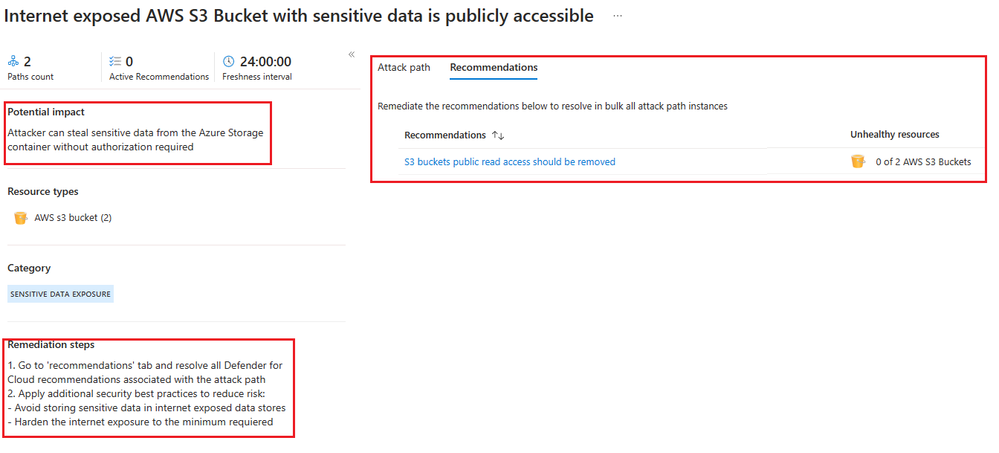Open S3 buckets public read access recommendation
The width and height of the screenshot is (999, 453).
coord(510,162)
